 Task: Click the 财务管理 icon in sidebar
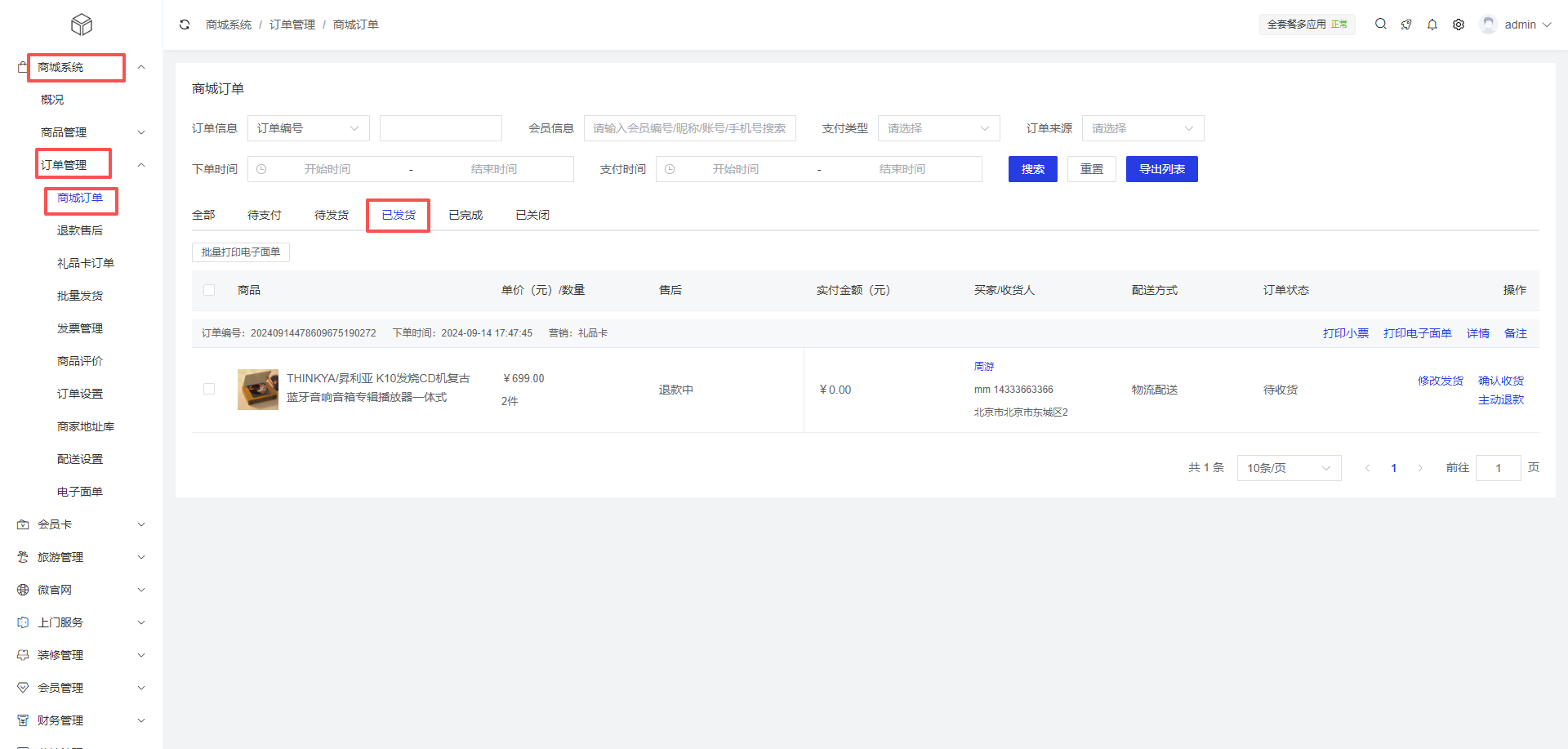23,720
